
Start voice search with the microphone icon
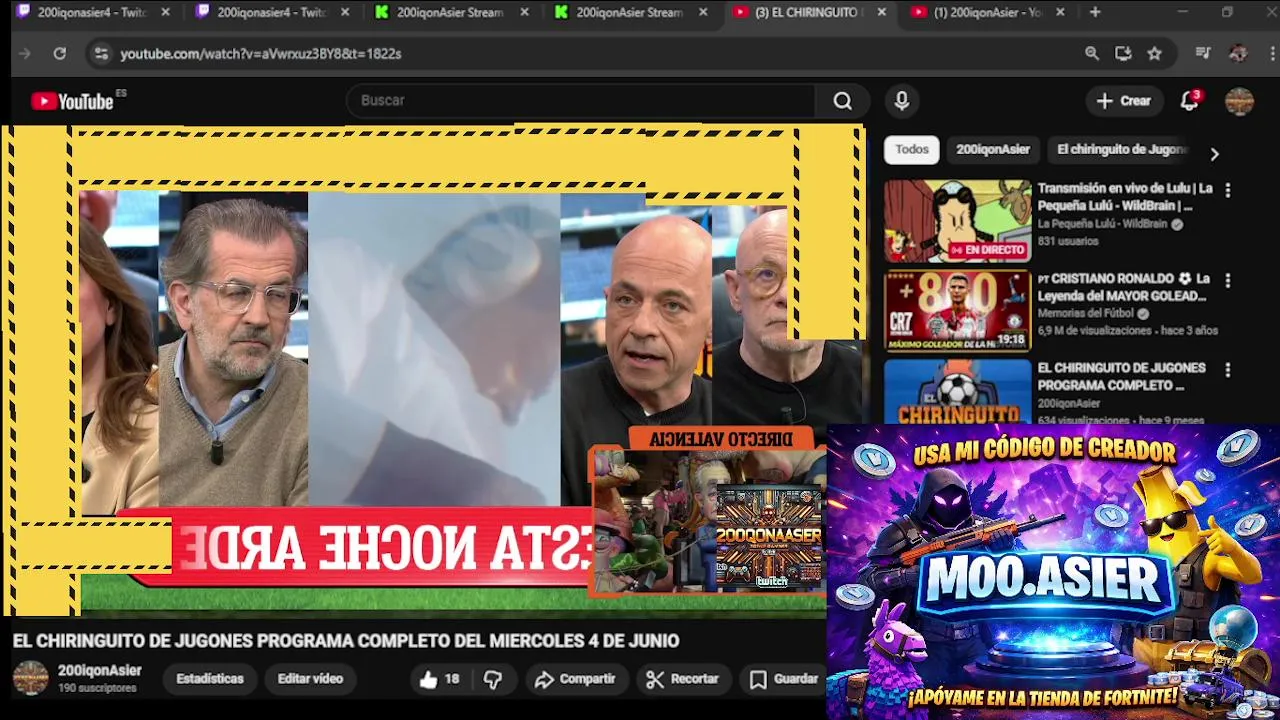pos(902,100)
